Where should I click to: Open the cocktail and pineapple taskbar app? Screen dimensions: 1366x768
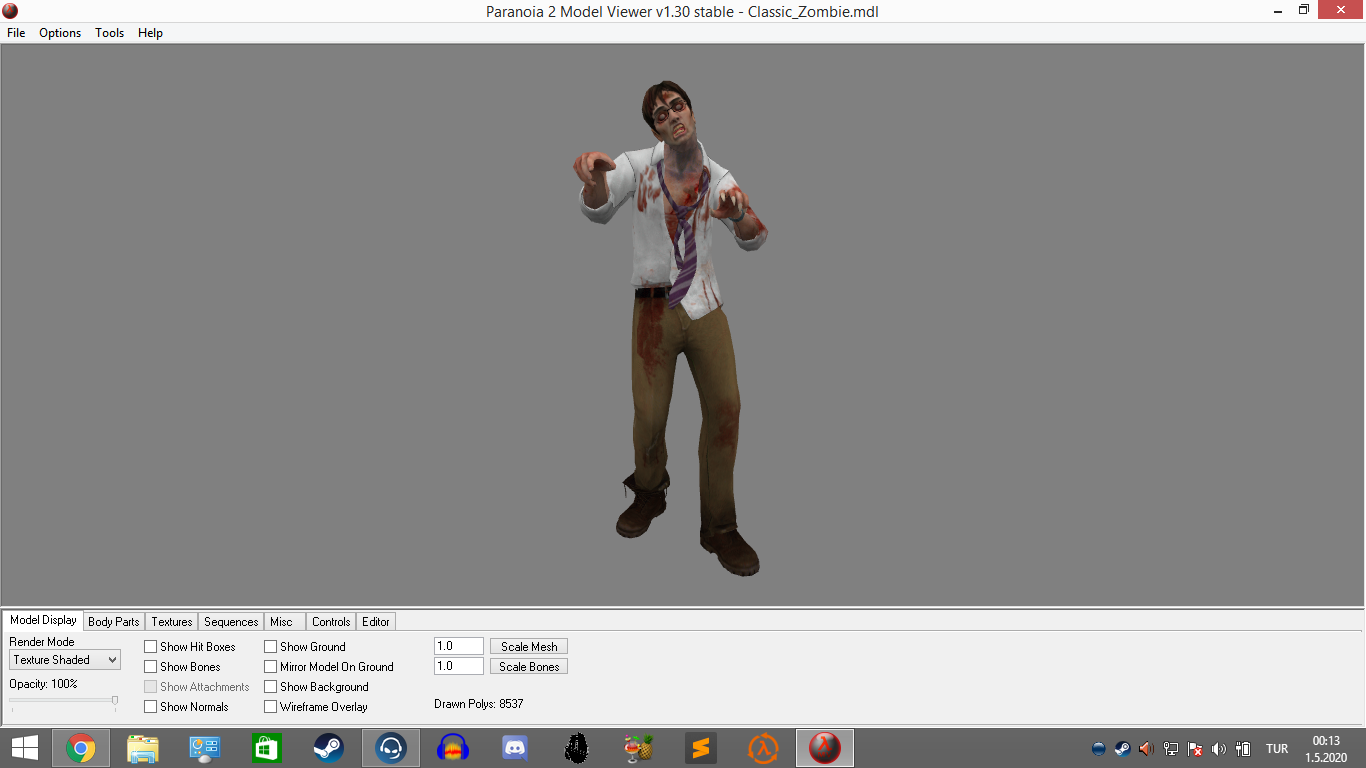pos(638,748)
